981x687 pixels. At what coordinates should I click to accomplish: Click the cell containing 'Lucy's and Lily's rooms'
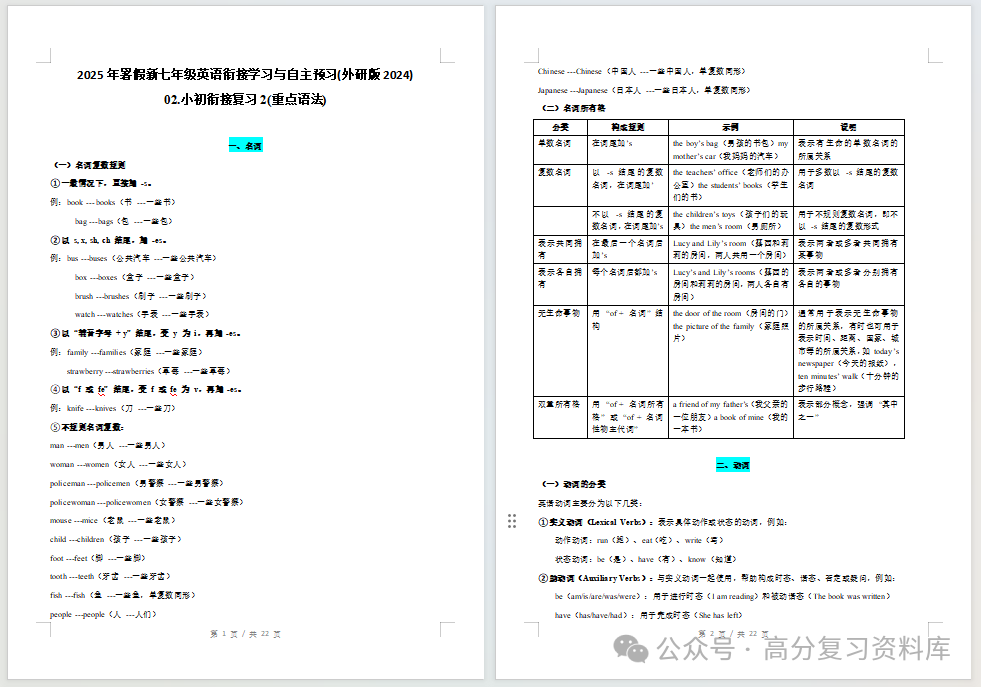pos(731,284)
